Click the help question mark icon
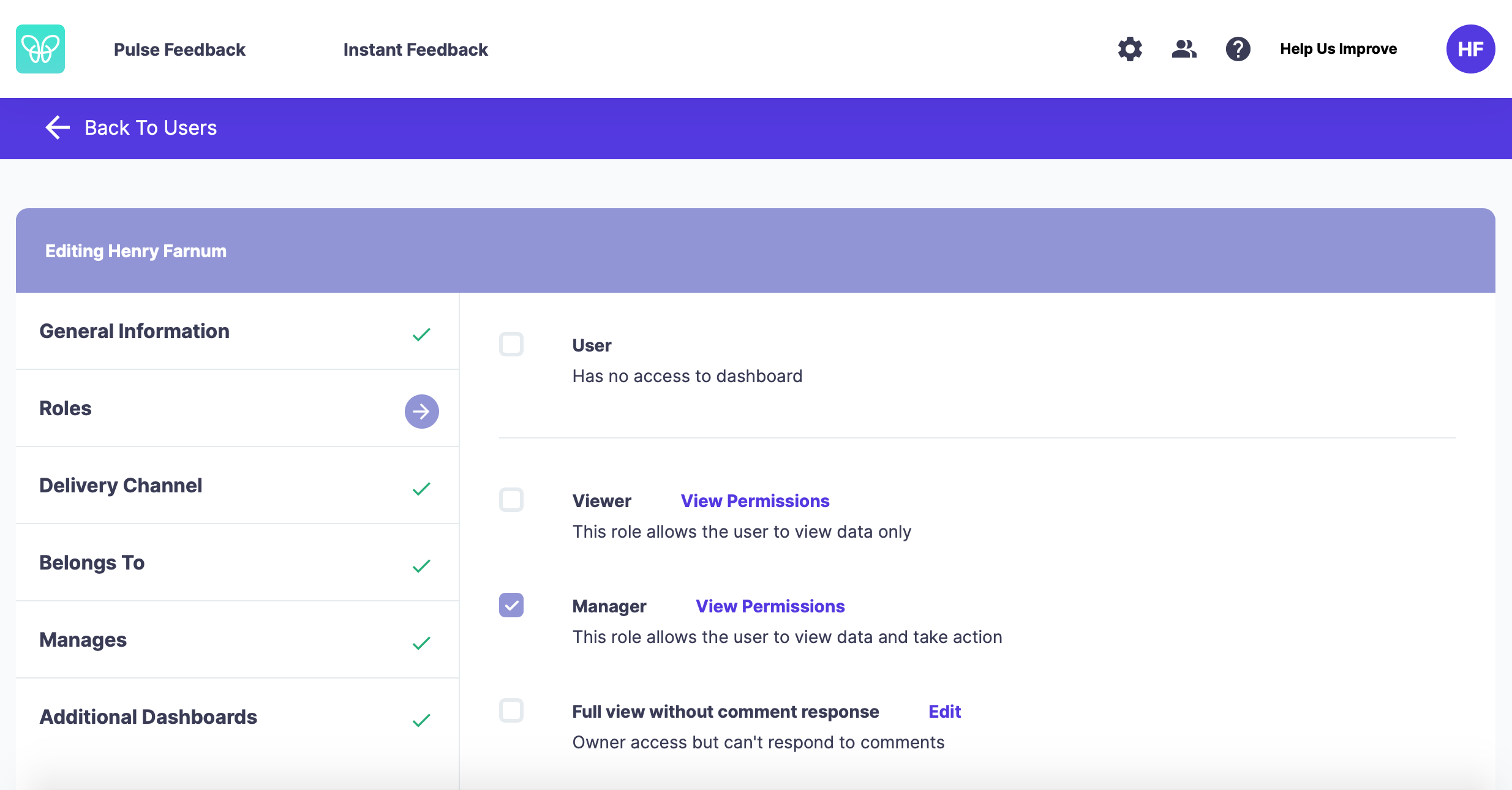Viewport: 1512px width, 790px height. (1238, 49)
